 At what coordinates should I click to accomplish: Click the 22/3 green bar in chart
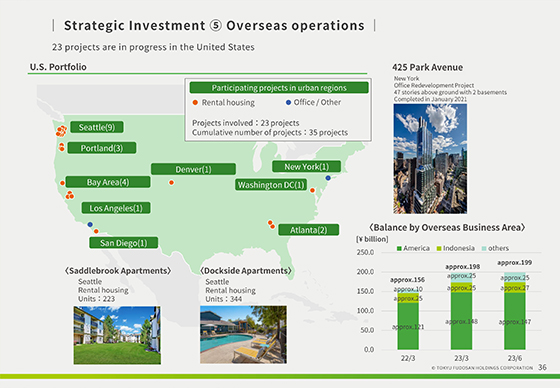click(x=408, y=326)
